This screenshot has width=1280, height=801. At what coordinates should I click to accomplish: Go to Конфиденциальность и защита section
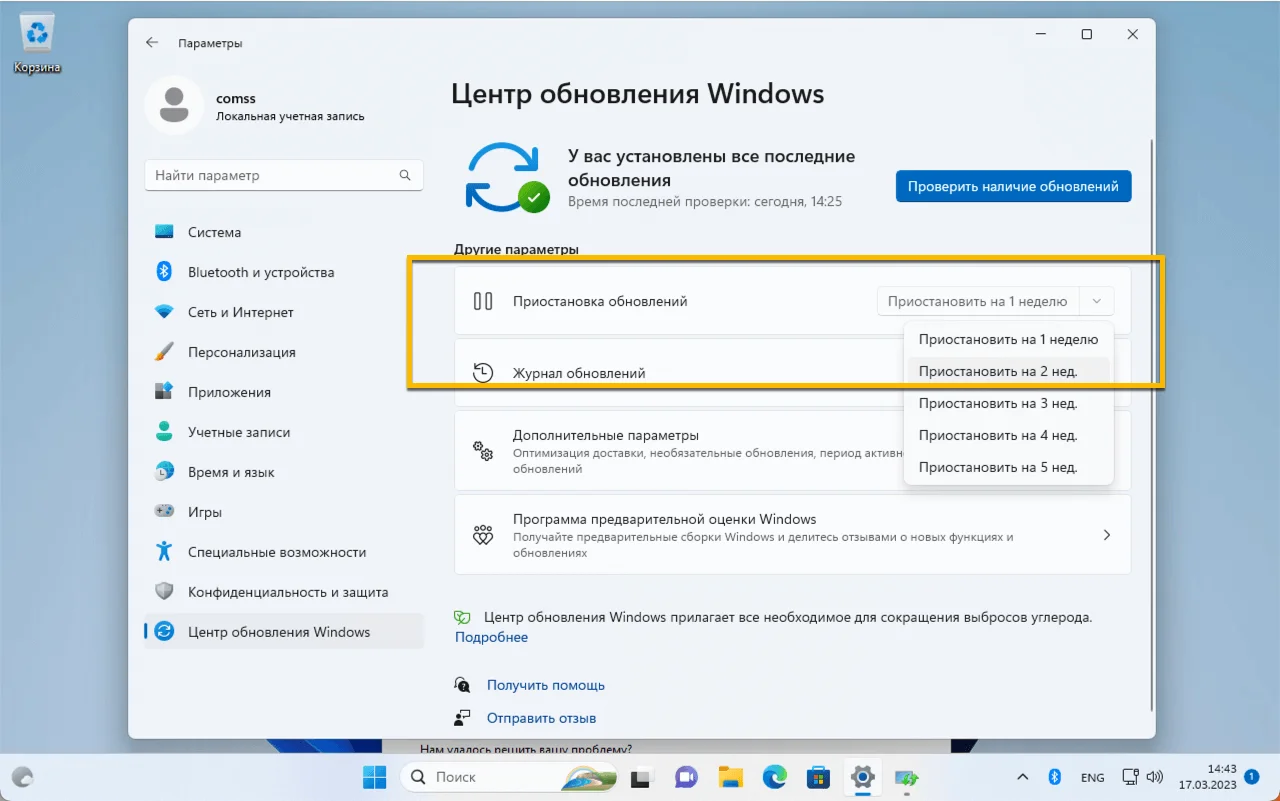[284, 592]
